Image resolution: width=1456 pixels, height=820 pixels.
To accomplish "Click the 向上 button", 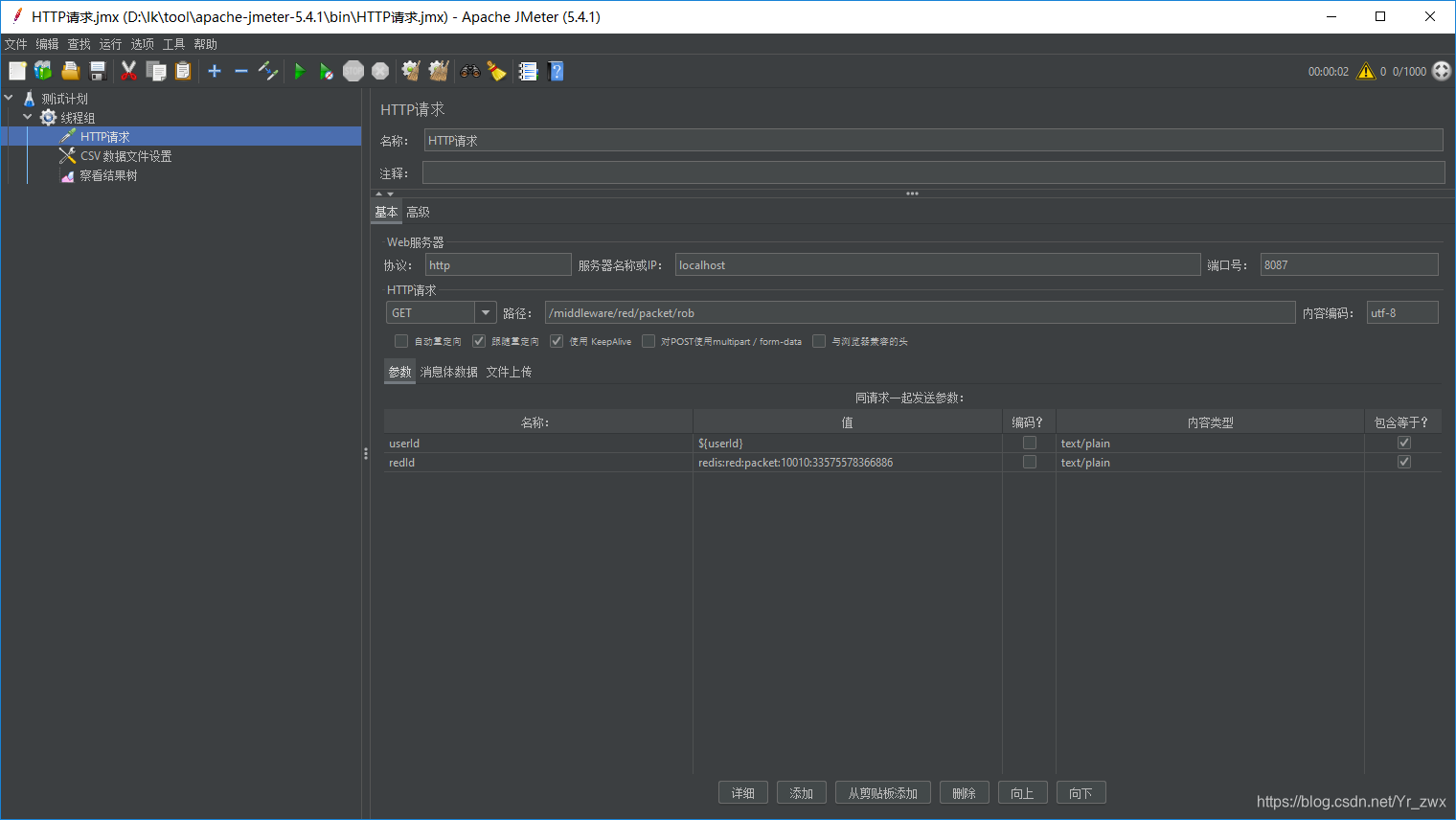I will click(x=1023, y=793).
